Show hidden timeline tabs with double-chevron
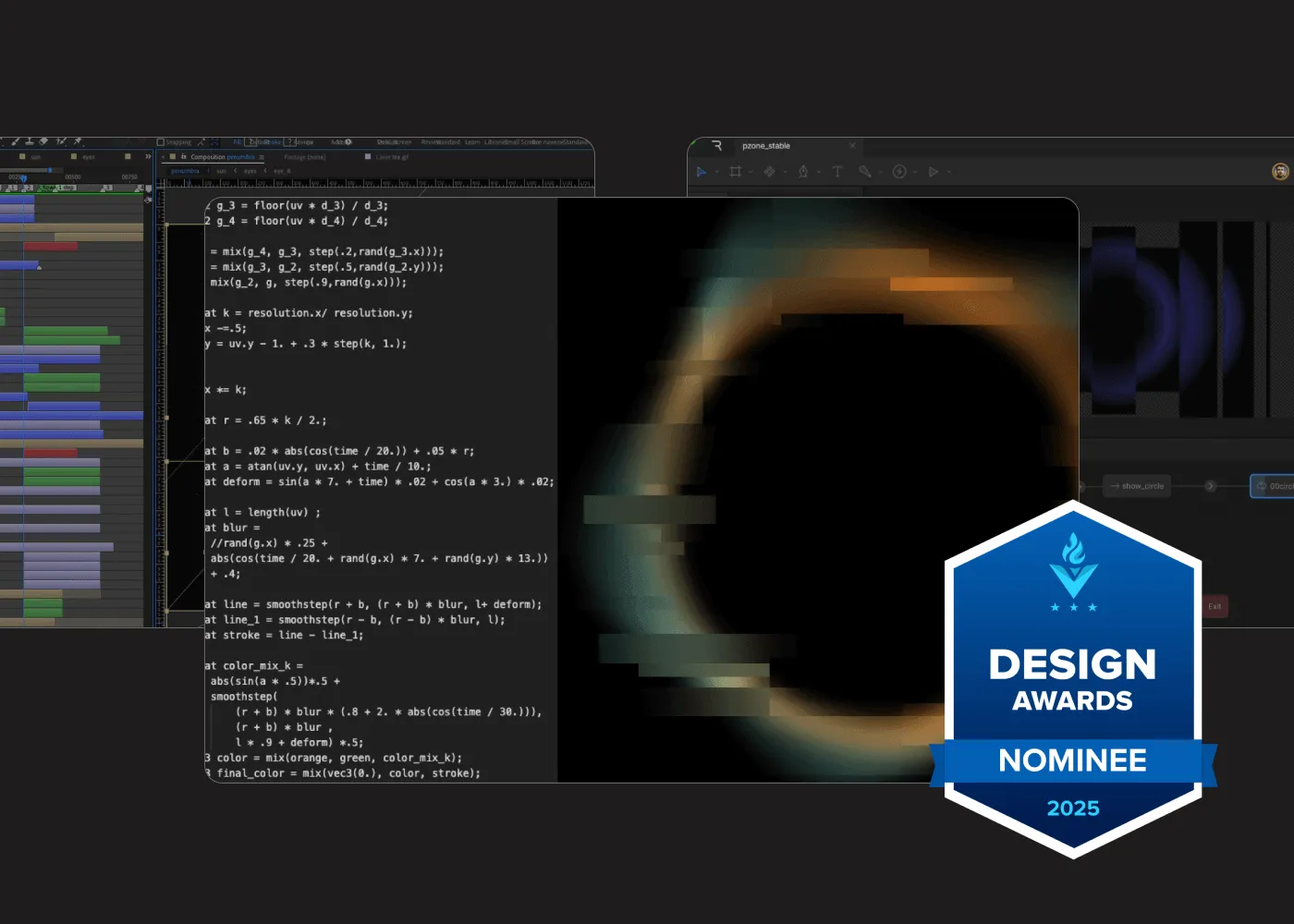 coord(148,156)
